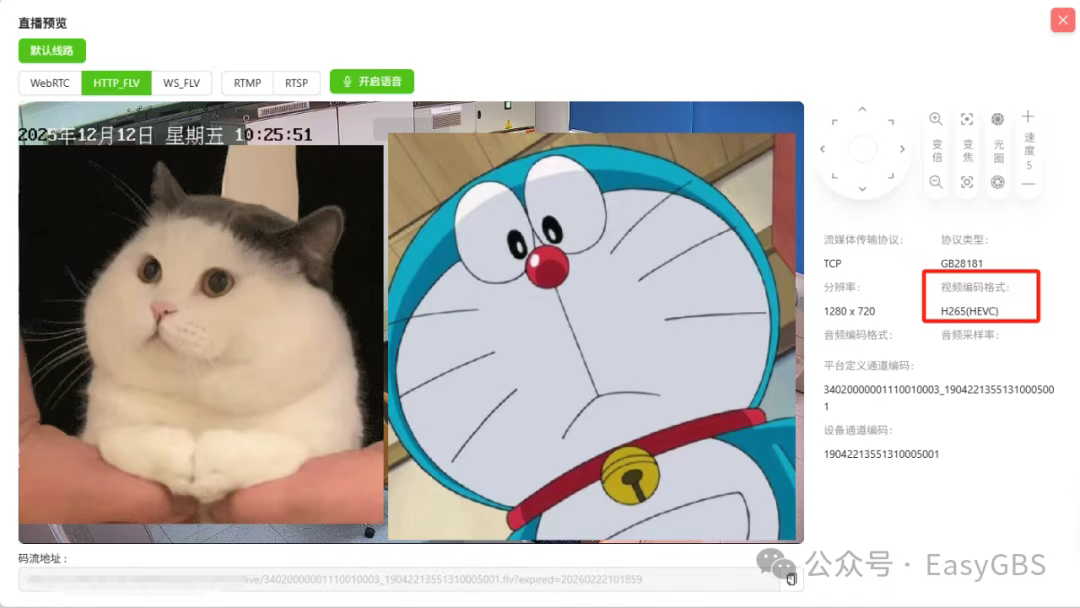The height and width of the screenshot is (608, 1080).
Task: Open the aperture with upper 光圈 icon
Action: [x=997, y=119]
